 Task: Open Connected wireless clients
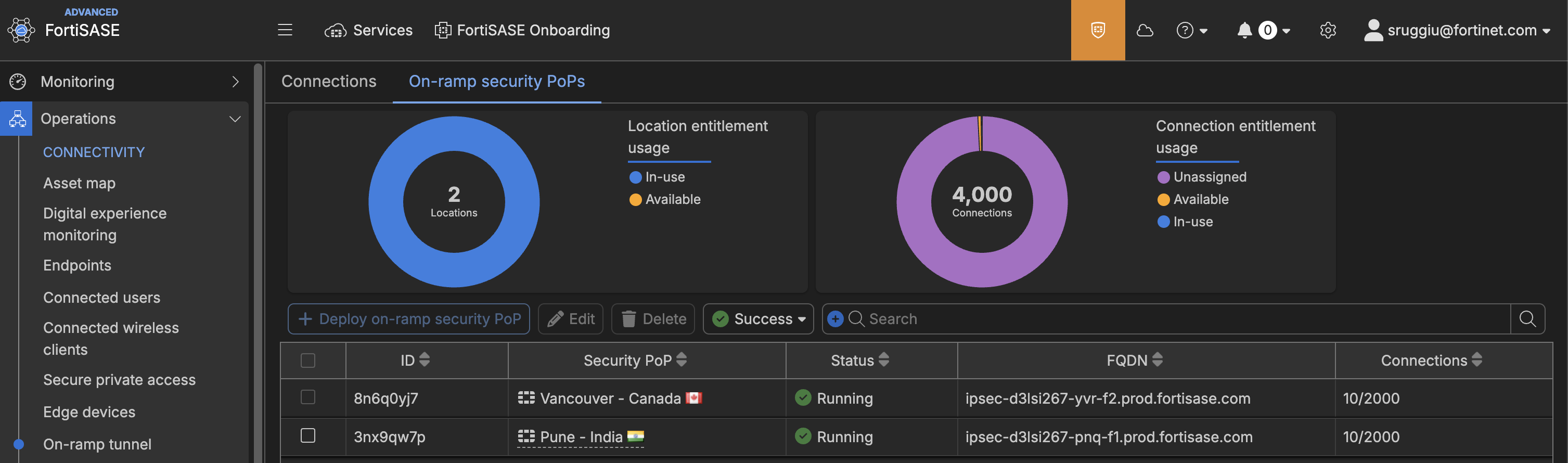111,338
